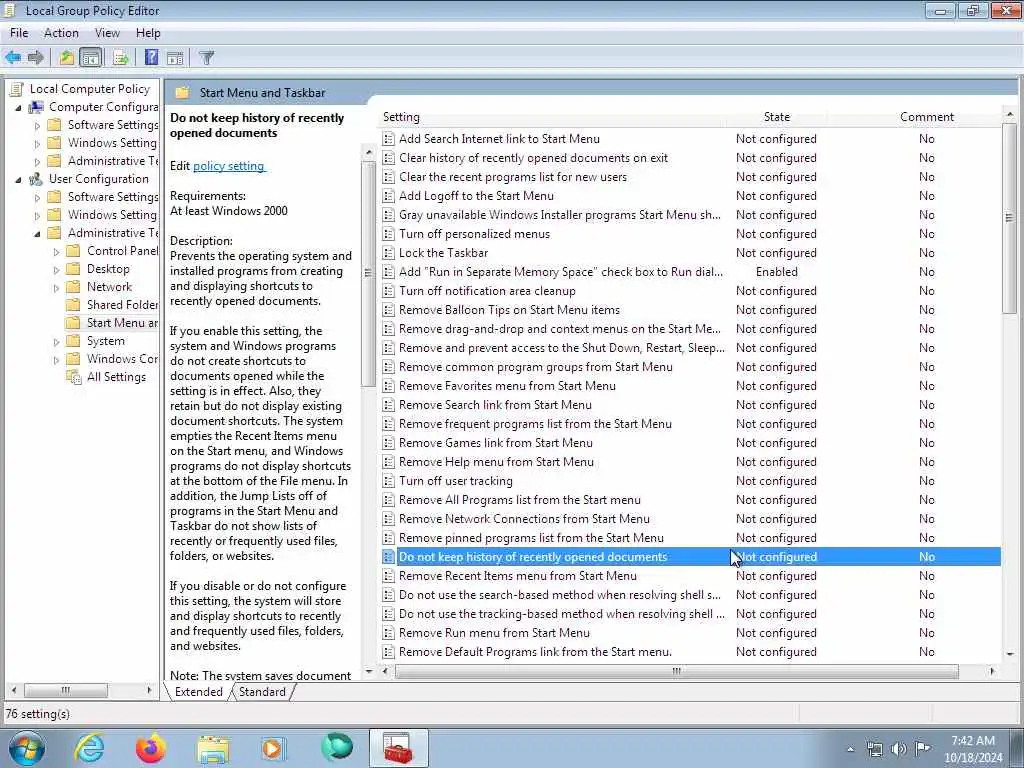Open the View menu
This screenshot has width=1024, height=768.
tap(107, 33)
